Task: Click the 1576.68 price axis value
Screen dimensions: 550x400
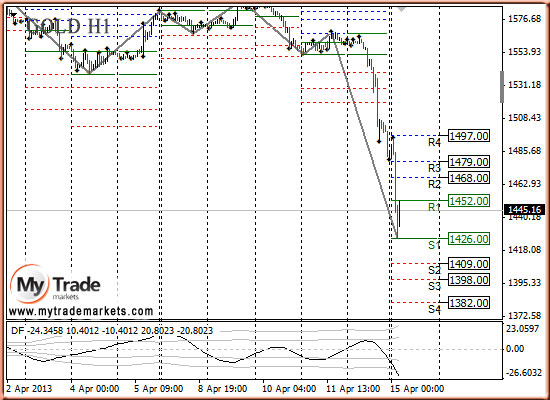Action: click(525, 19)
